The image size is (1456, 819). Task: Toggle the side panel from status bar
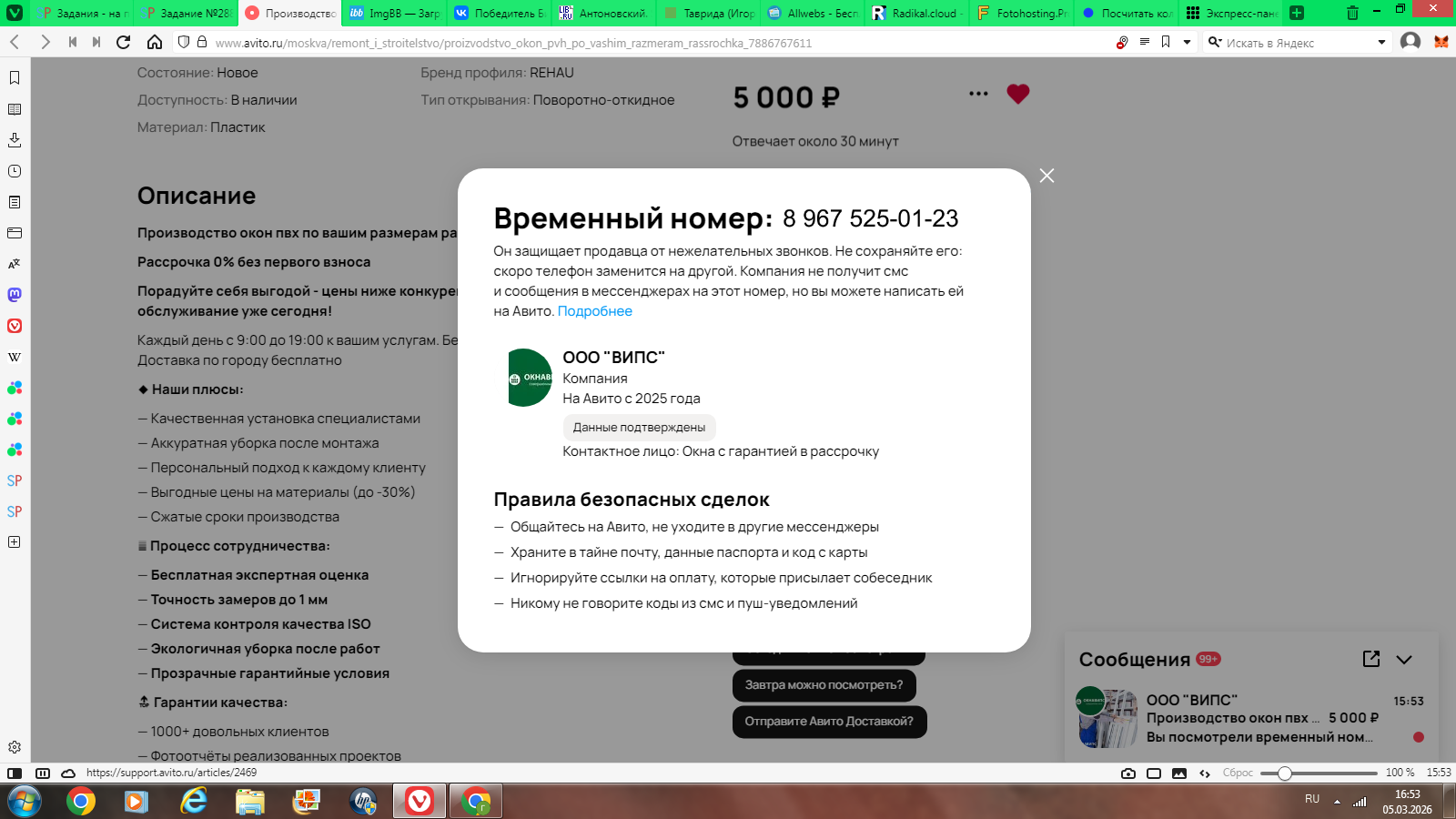(x=15, y=773)
